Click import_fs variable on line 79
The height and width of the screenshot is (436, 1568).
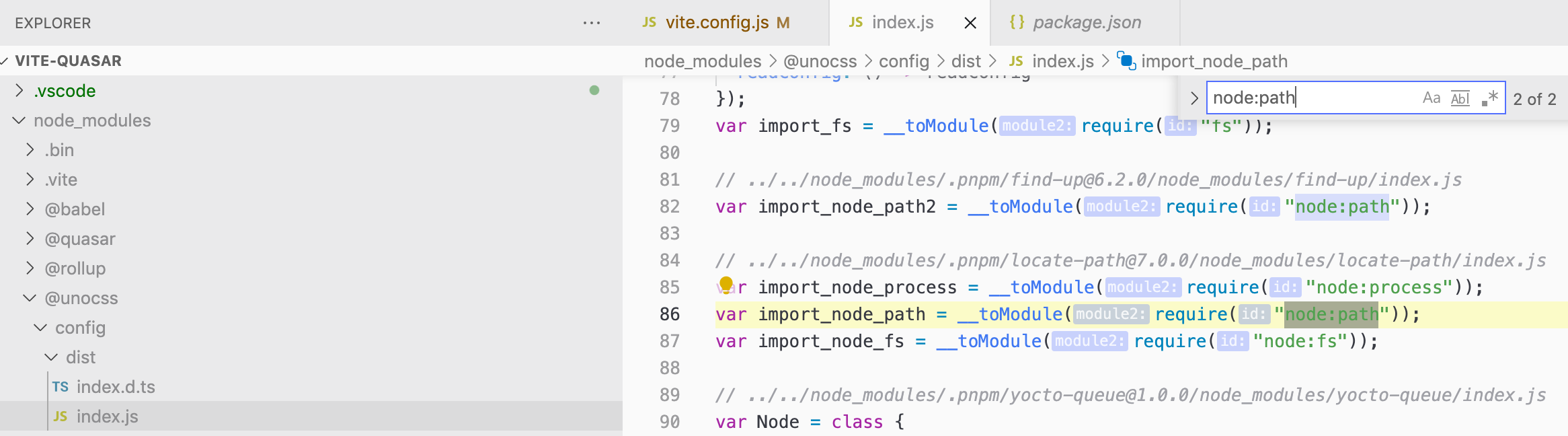point(805,126)
